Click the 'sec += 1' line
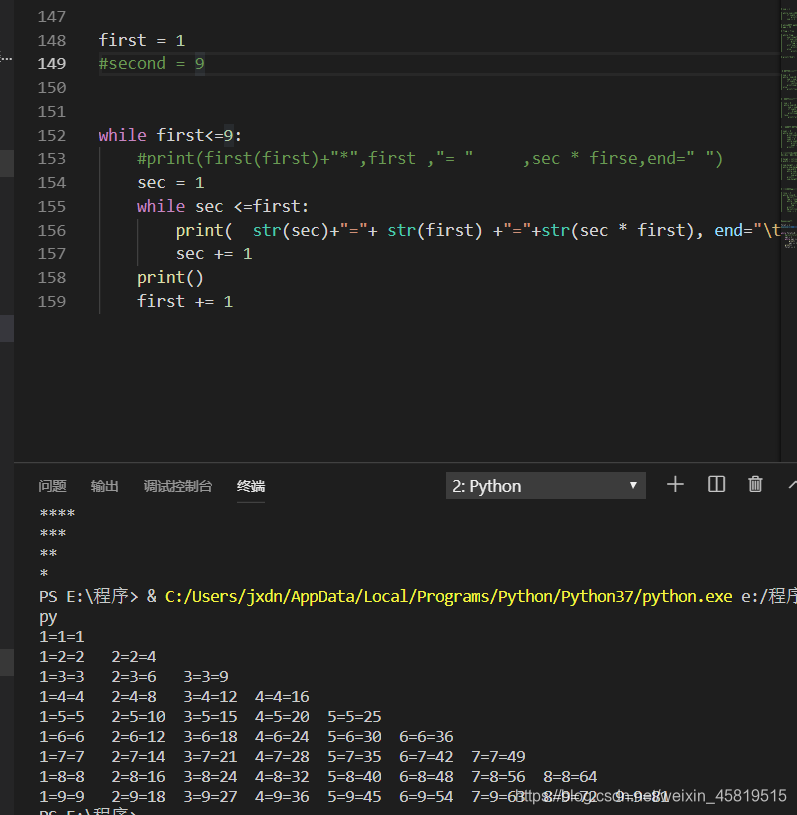 [214, 254]
